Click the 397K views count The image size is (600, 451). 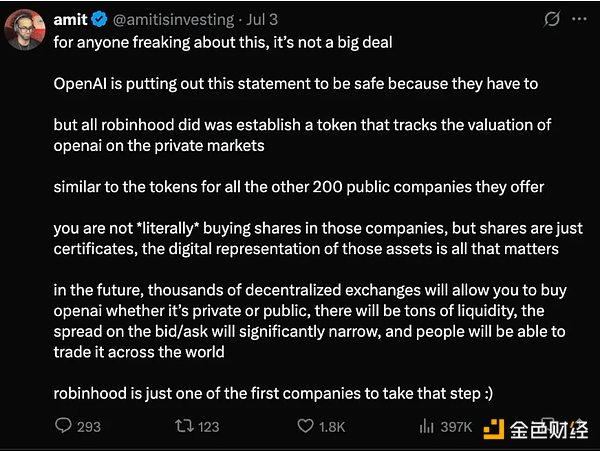click(456, 427)
